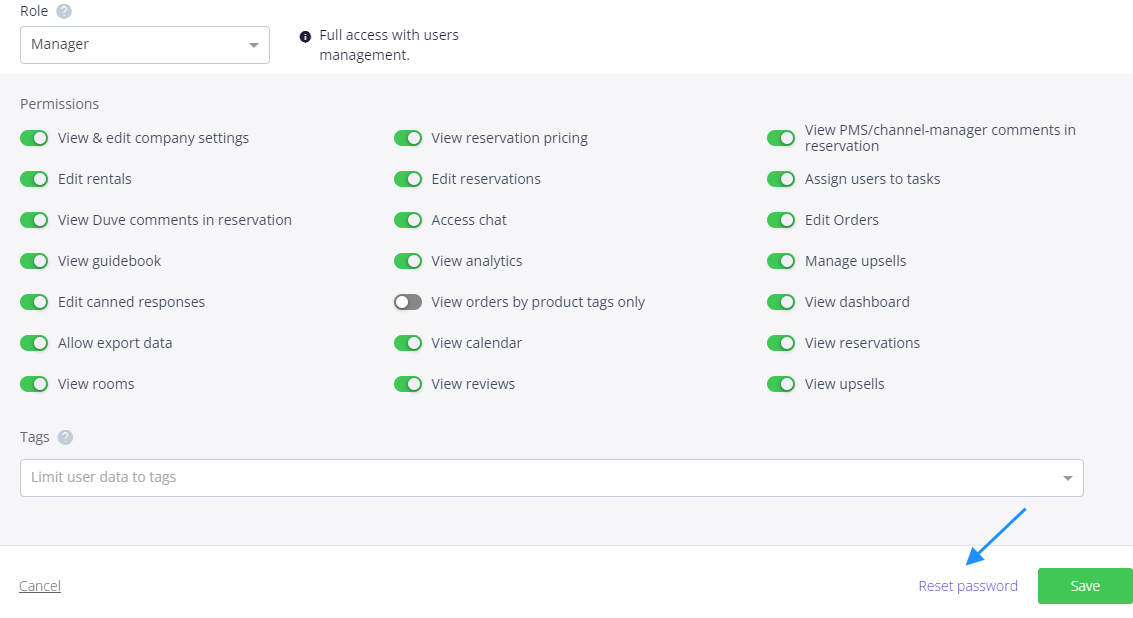This screenshot has width=1133, height=618.
Task: Switch off Manage upsells permission
Action: coord(781,261)
